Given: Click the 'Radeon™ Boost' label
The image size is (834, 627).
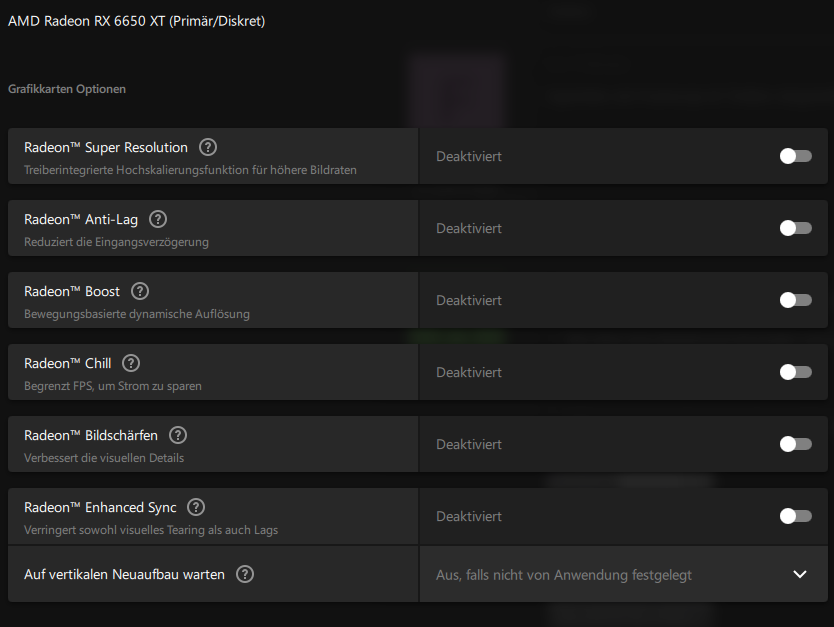Looking at the screenshot, I should point(72,291).
